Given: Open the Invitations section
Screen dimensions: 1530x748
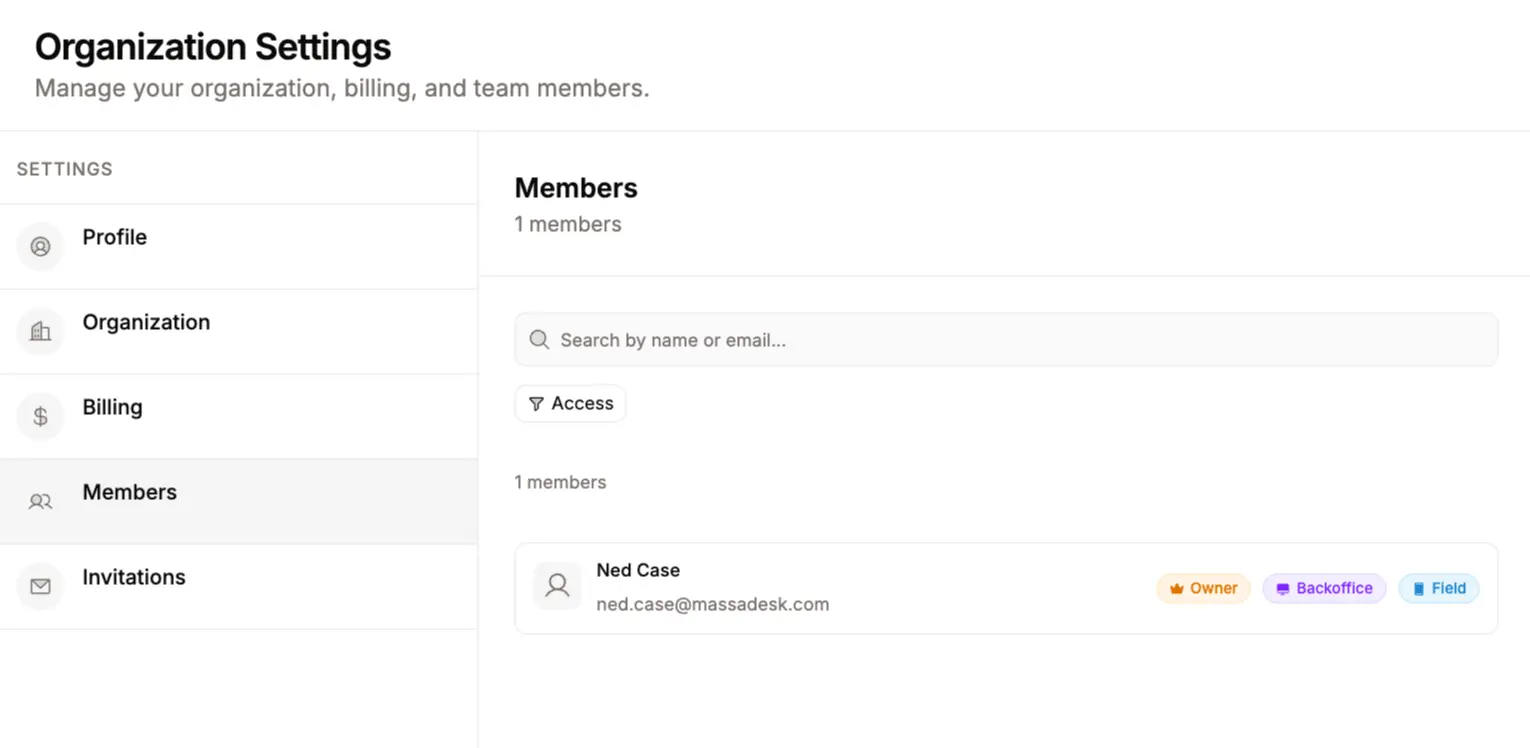Looking at the screenshot, I should point(134,577).
